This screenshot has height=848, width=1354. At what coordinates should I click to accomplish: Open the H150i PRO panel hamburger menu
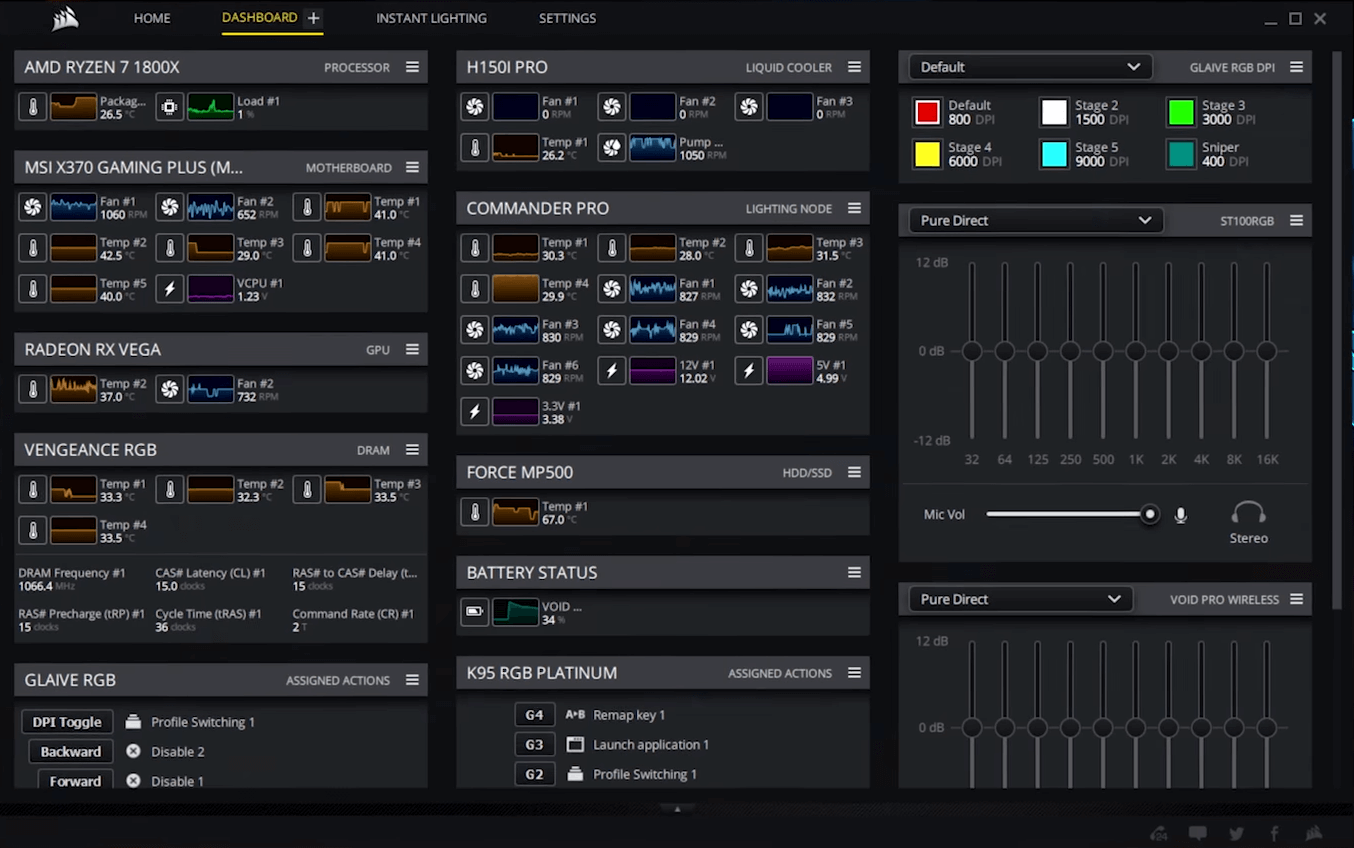[x=854, y=67]
